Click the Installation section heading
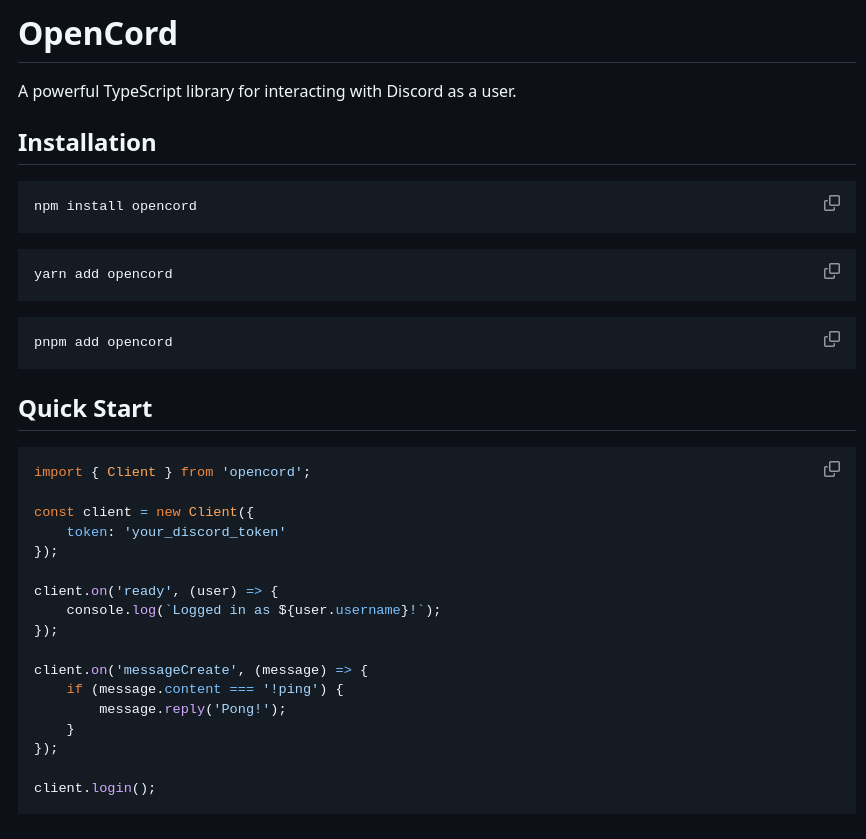This screenshot has height=839, width=866. point(87,143)
